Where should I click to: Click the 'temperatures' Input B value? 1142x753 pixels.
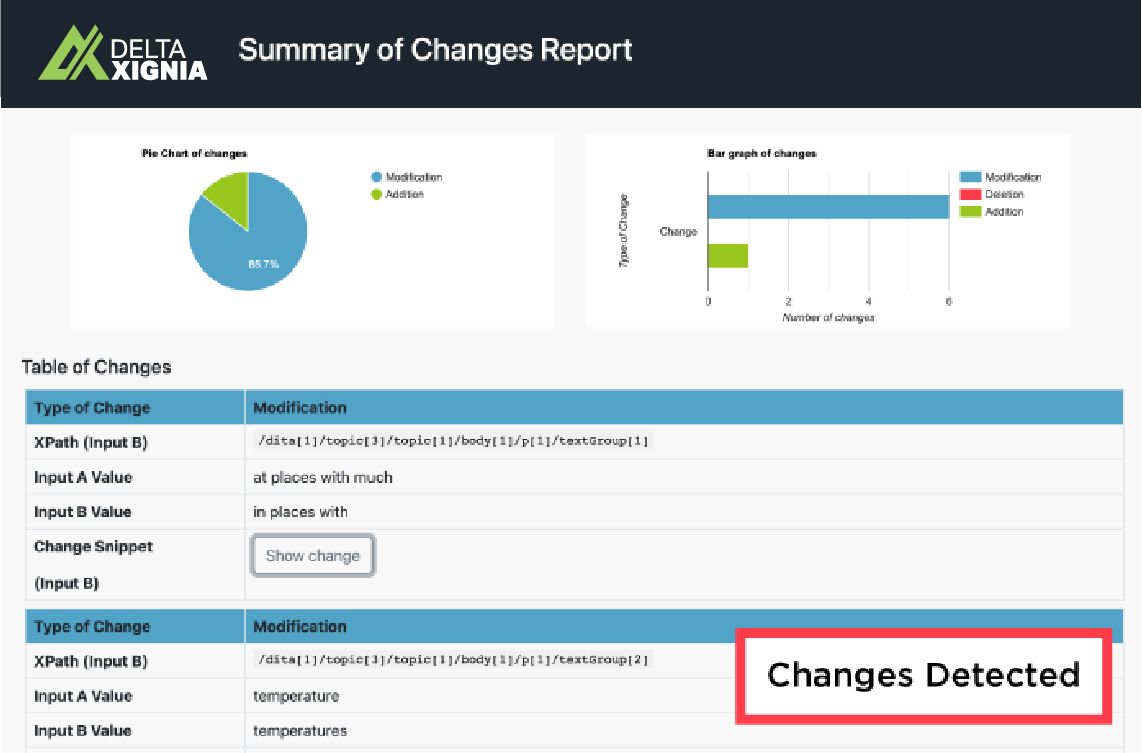coord(300,730)
